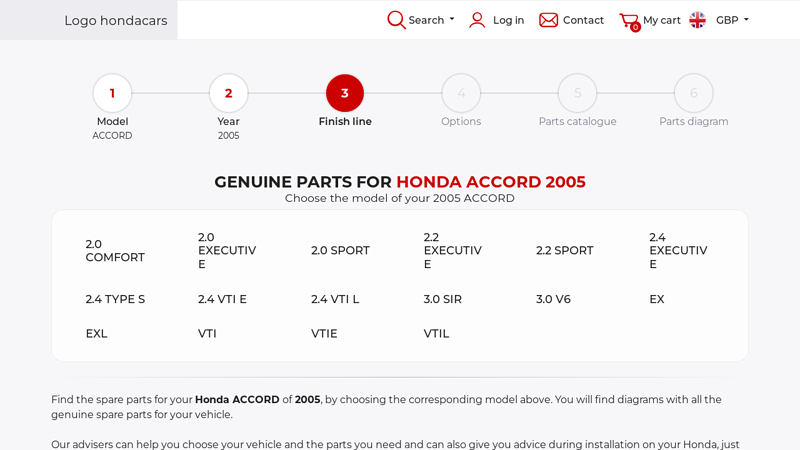Open the My cart link

[662, 20]
